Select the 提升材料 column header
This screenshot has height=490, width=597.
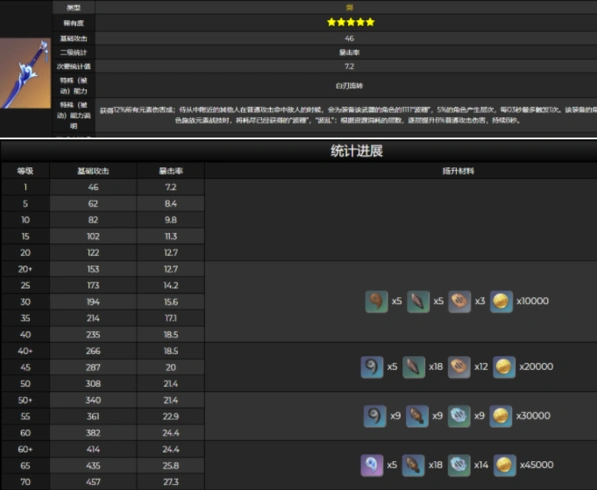pos(458,171)
